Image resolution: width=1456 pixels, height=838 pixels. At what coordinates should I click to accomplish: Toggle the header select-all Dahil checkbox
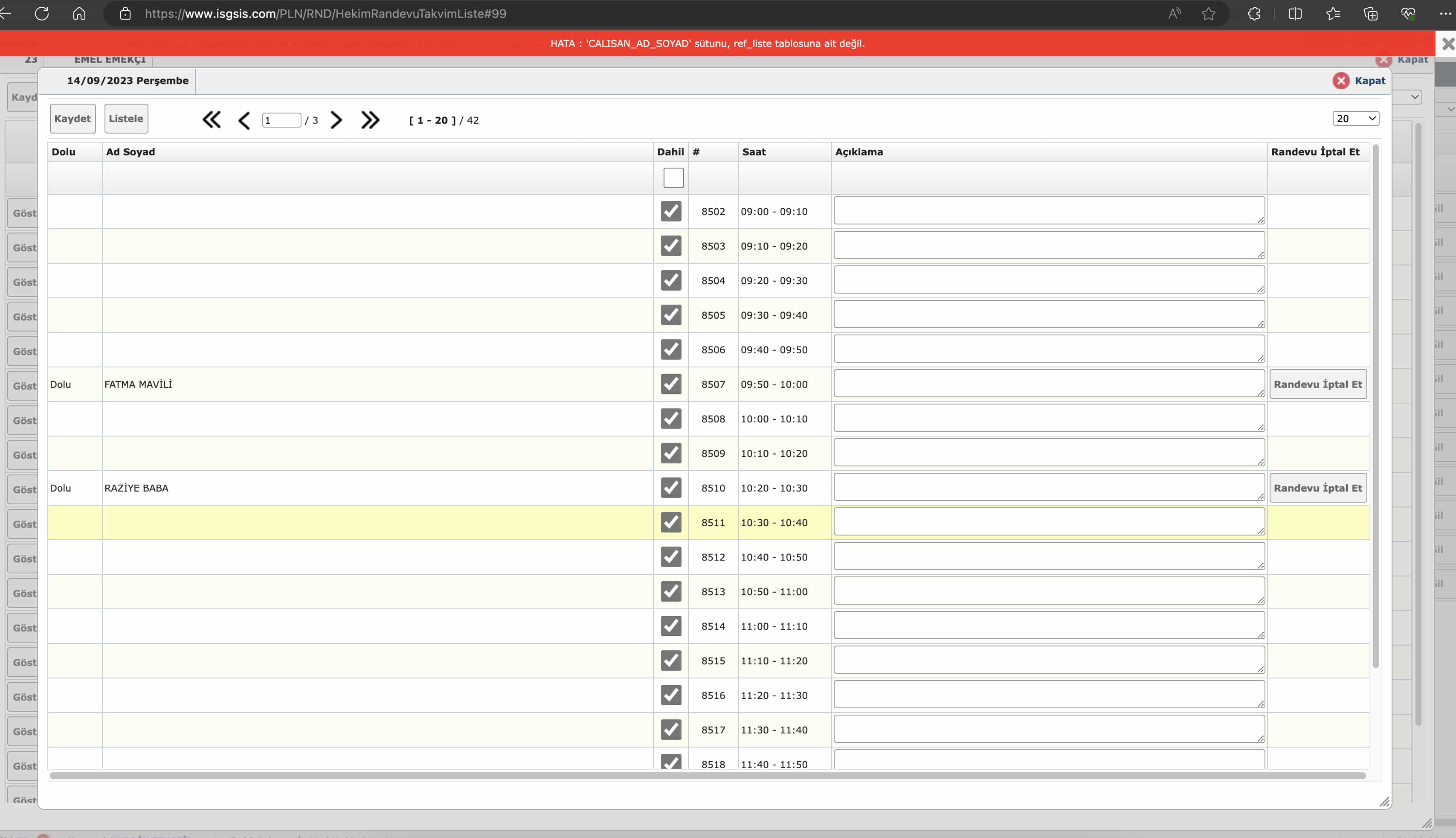pyautogui.click(x=673, y=178)
